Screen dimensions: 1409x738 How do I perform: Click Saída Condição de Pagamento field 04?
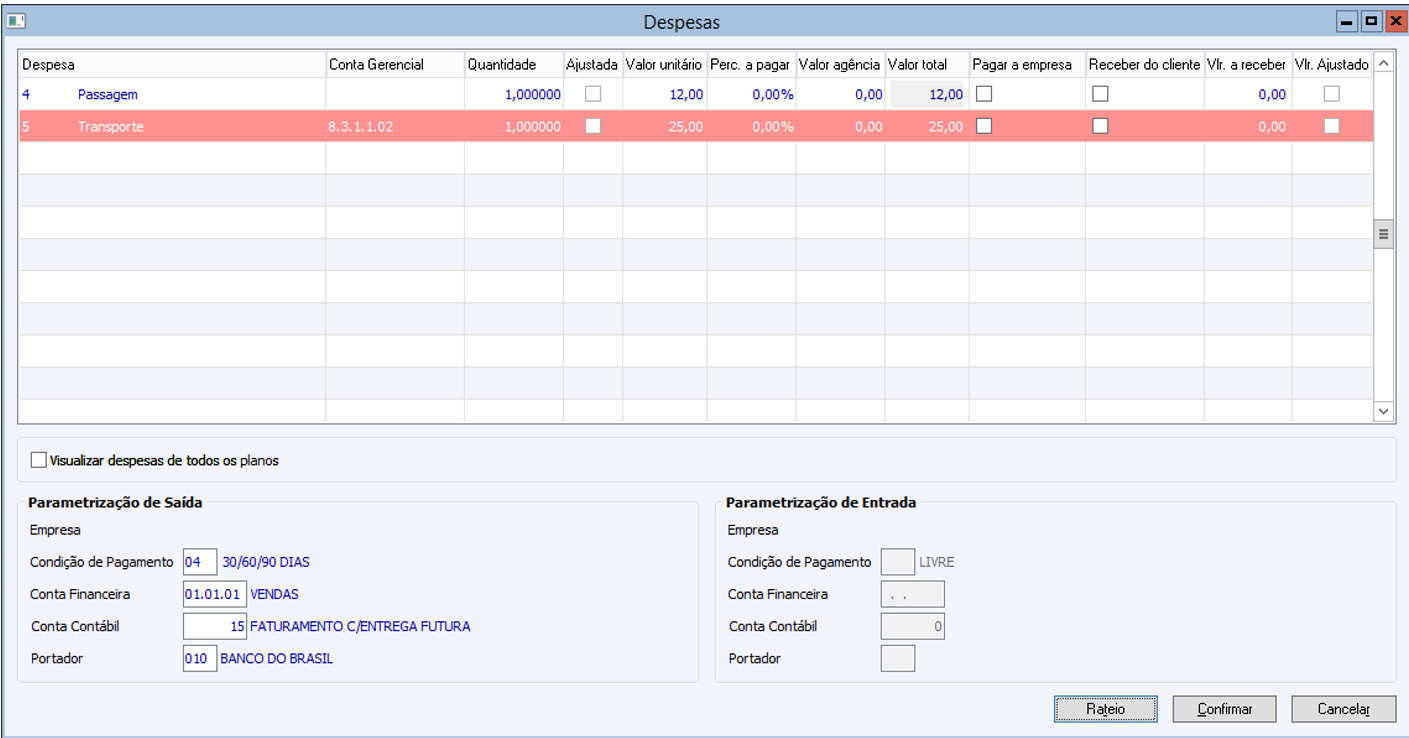point(200,562)
